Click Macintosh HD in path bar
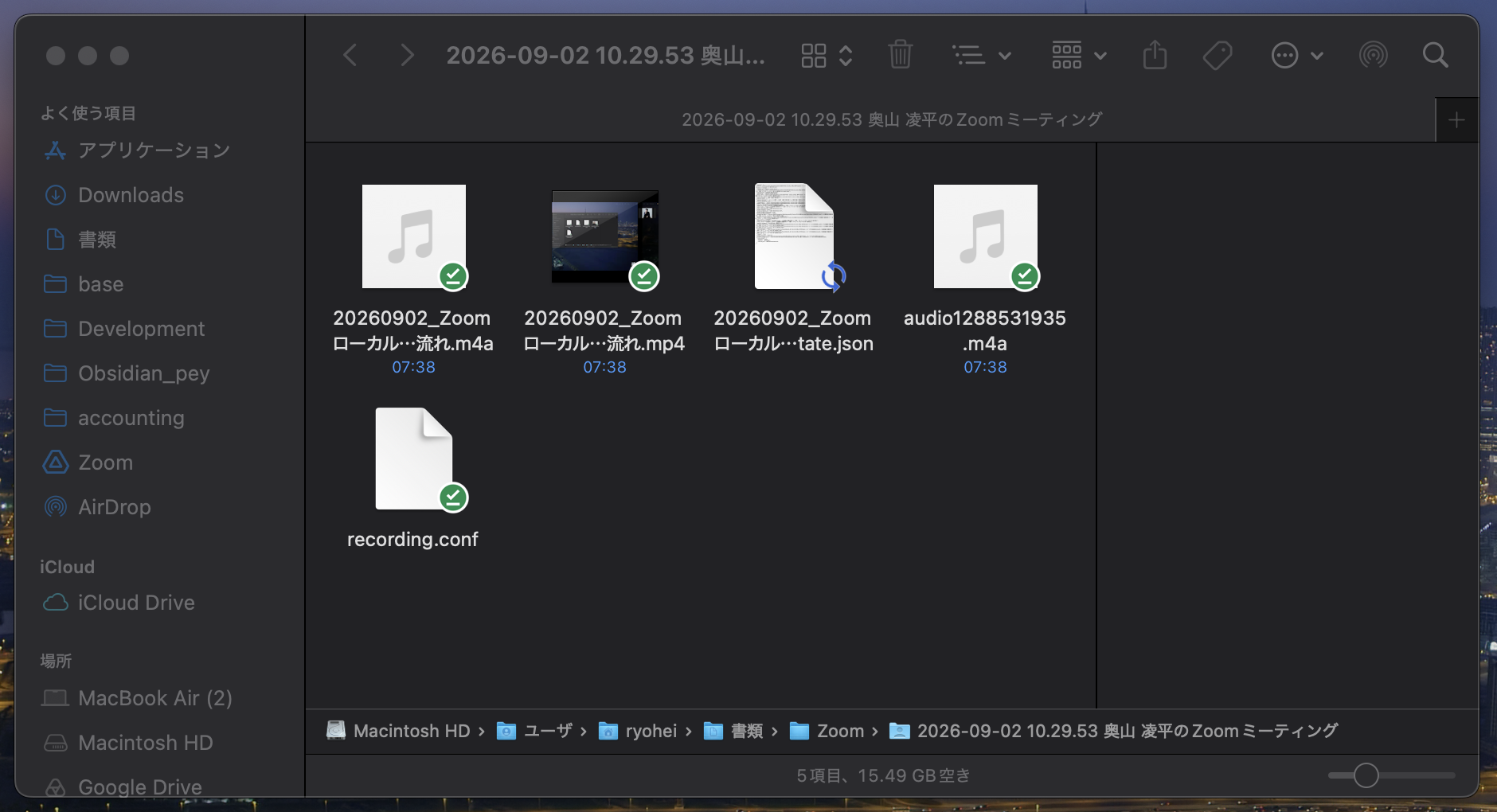 [399, 731]
